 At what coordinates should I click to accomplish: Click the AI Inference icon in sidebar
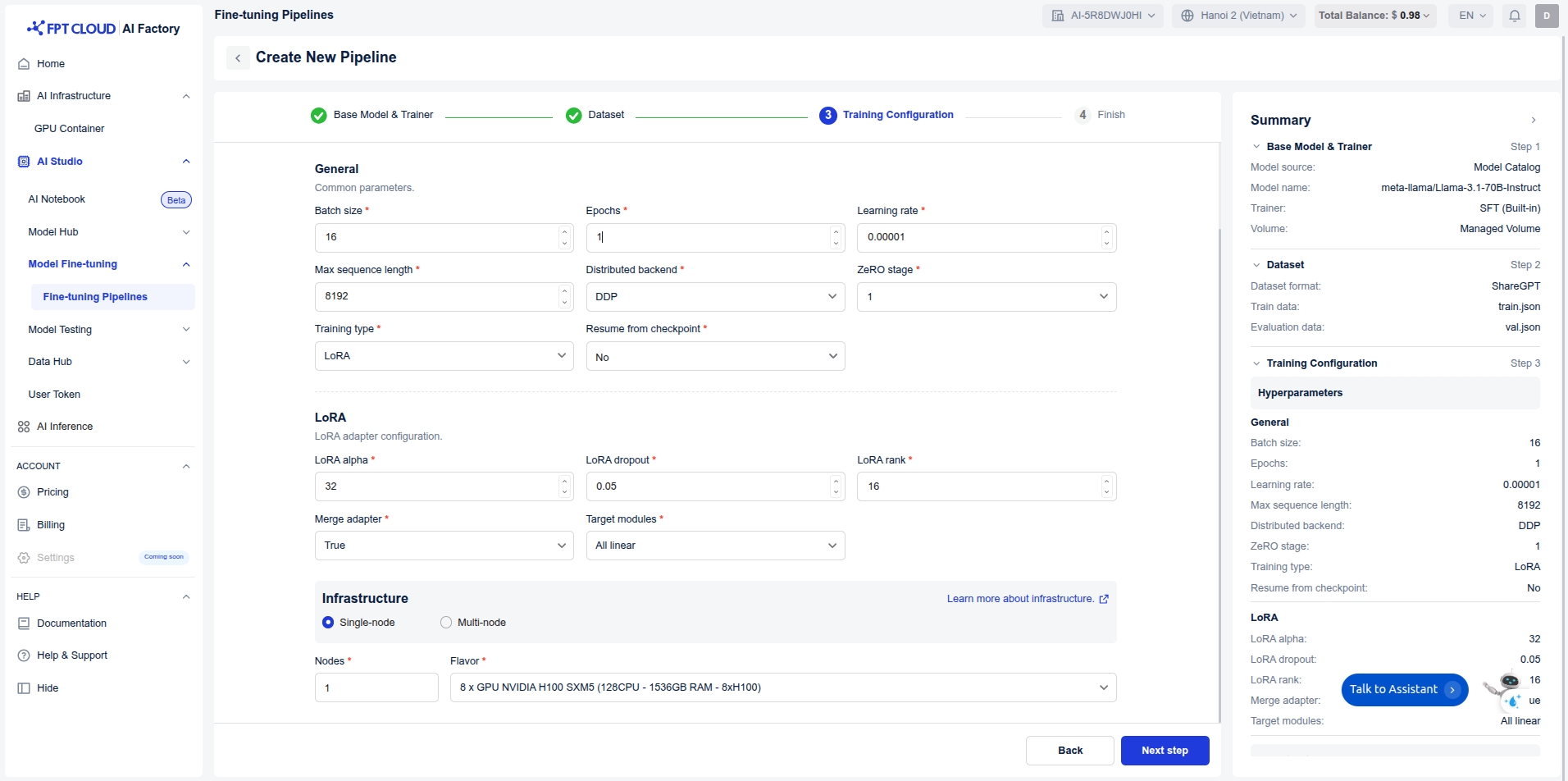[24, 427]
